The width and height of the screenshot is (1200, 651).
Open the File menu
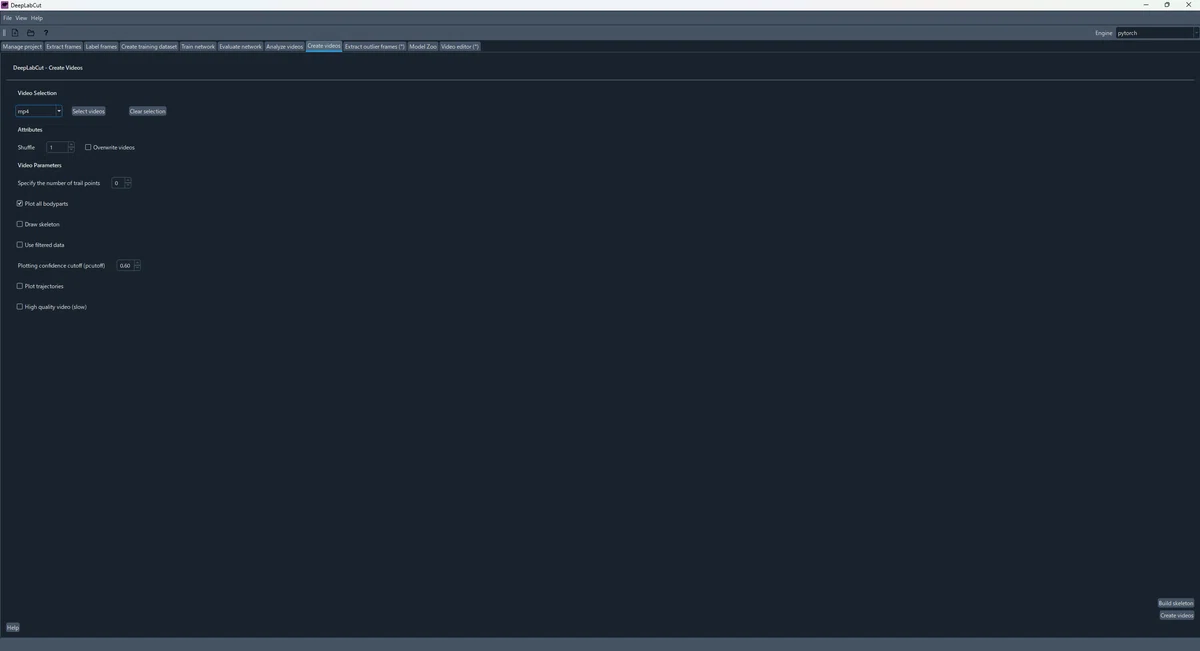coord(7,18)
